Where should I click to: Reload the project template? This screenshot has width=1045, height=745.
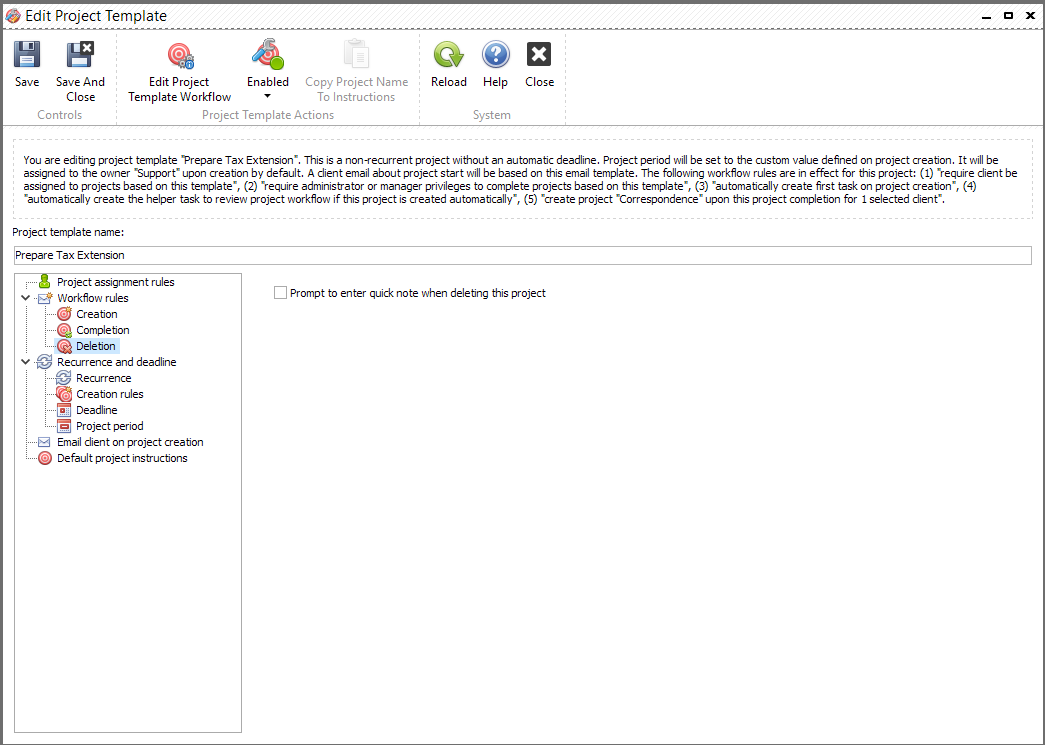tap(449, 65)
